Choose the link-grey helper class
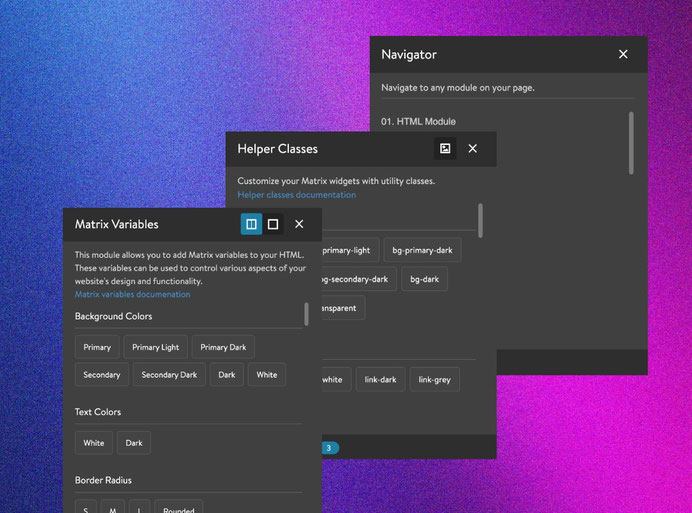Viewport: 692px width, 513px height. [x=434, y=380]
